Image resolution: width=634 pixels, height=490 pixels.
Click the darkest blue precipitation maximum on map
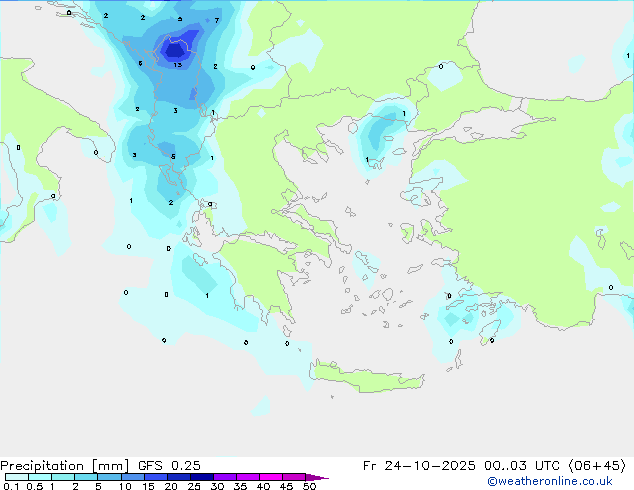click(x=175, y=51)
